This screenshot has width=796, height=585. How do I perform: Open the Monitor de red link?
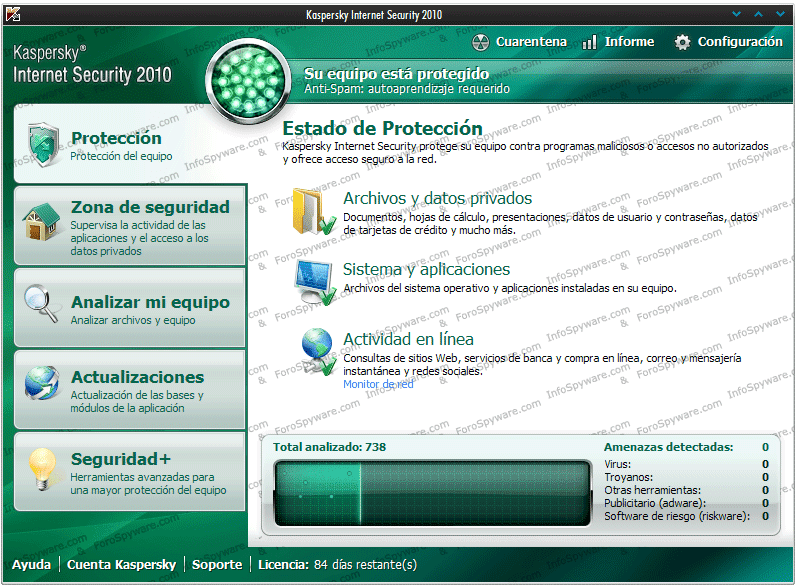coord(378,384)
